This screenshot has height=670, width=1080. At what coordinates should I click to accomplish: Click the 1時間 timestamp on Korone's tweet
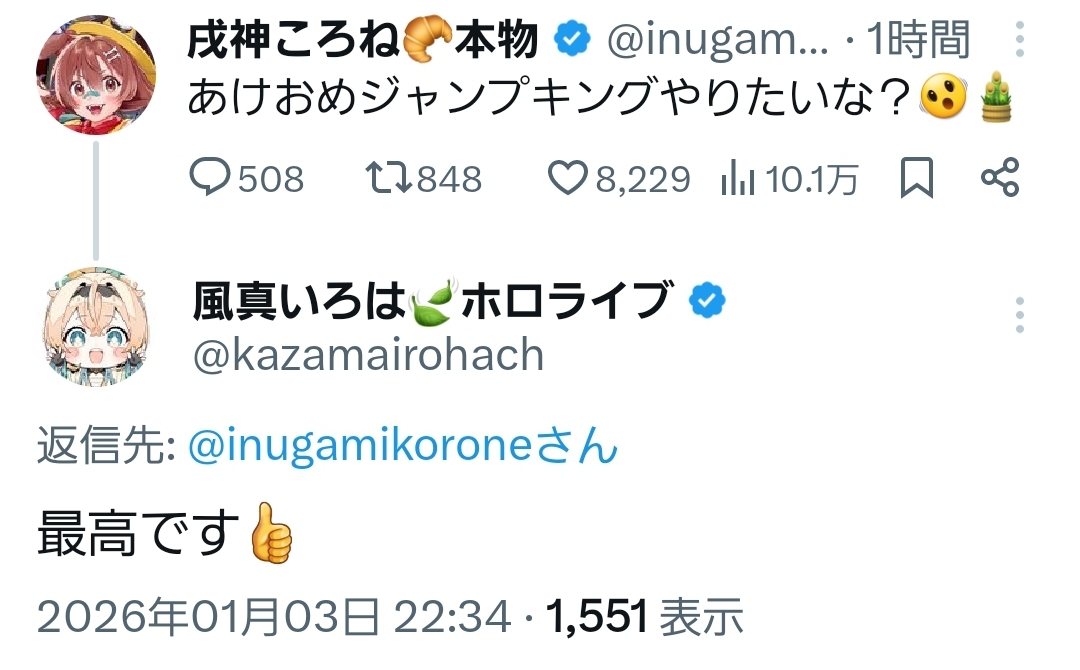pos(918,40)
